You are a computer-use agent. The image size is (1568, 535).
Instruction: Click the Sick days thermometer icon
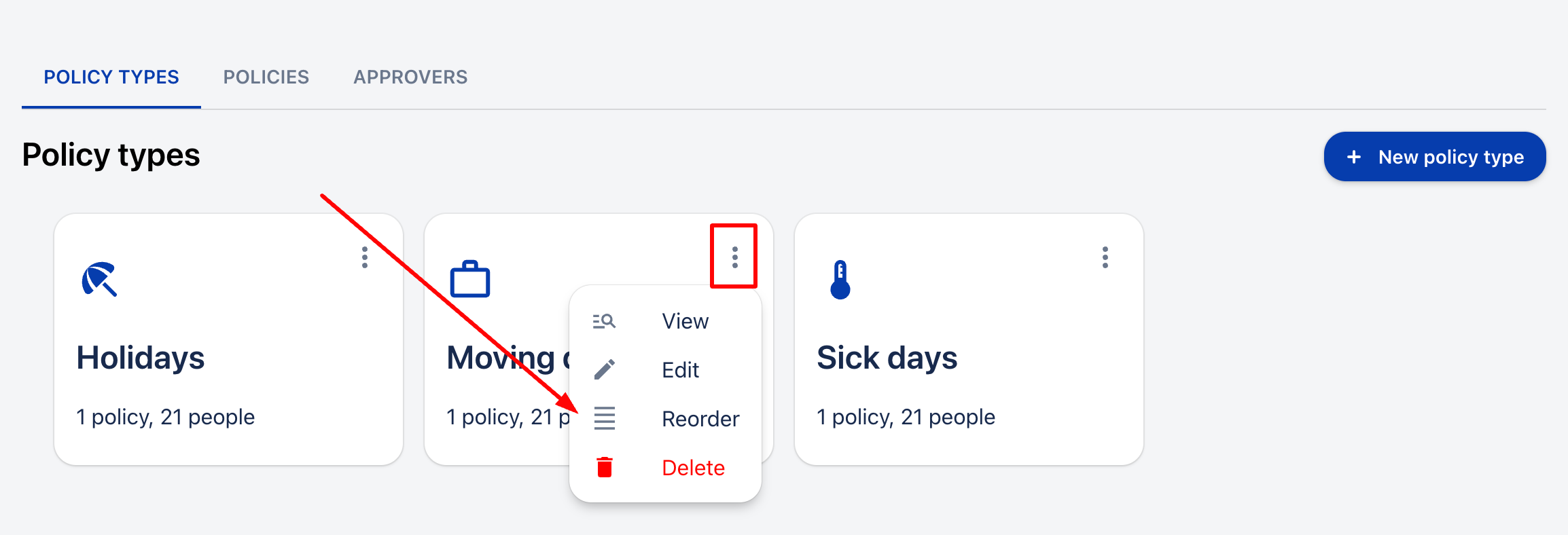click(840, 280)
